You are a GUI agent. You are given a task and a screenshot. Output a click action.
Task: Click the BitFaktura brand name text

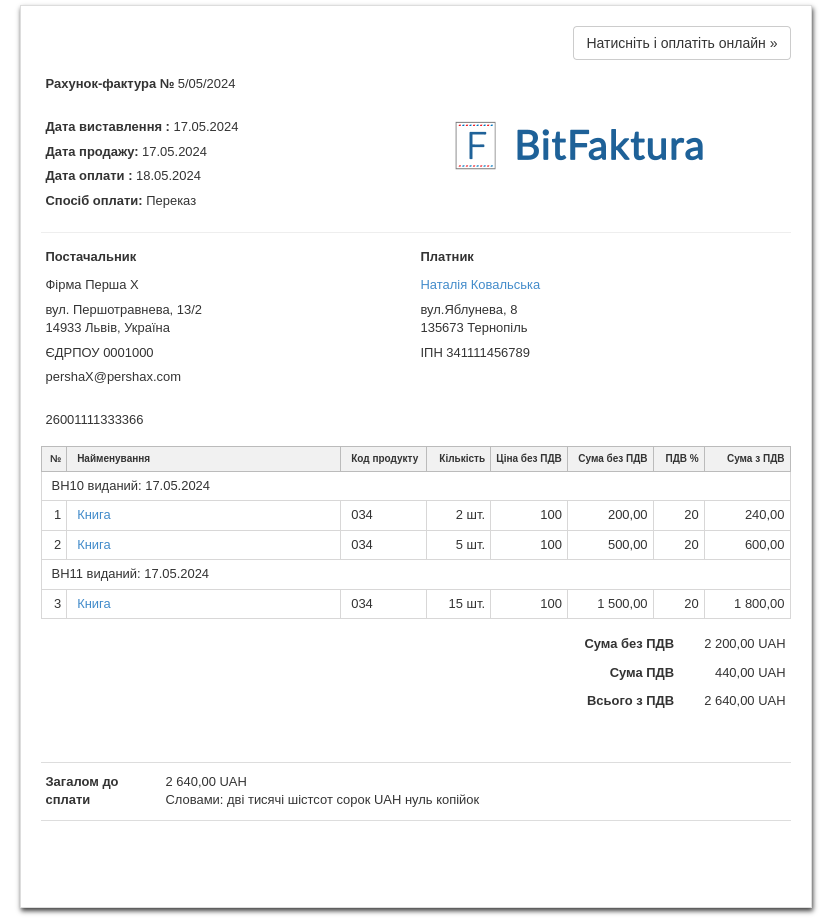click(x=609, y=146)
